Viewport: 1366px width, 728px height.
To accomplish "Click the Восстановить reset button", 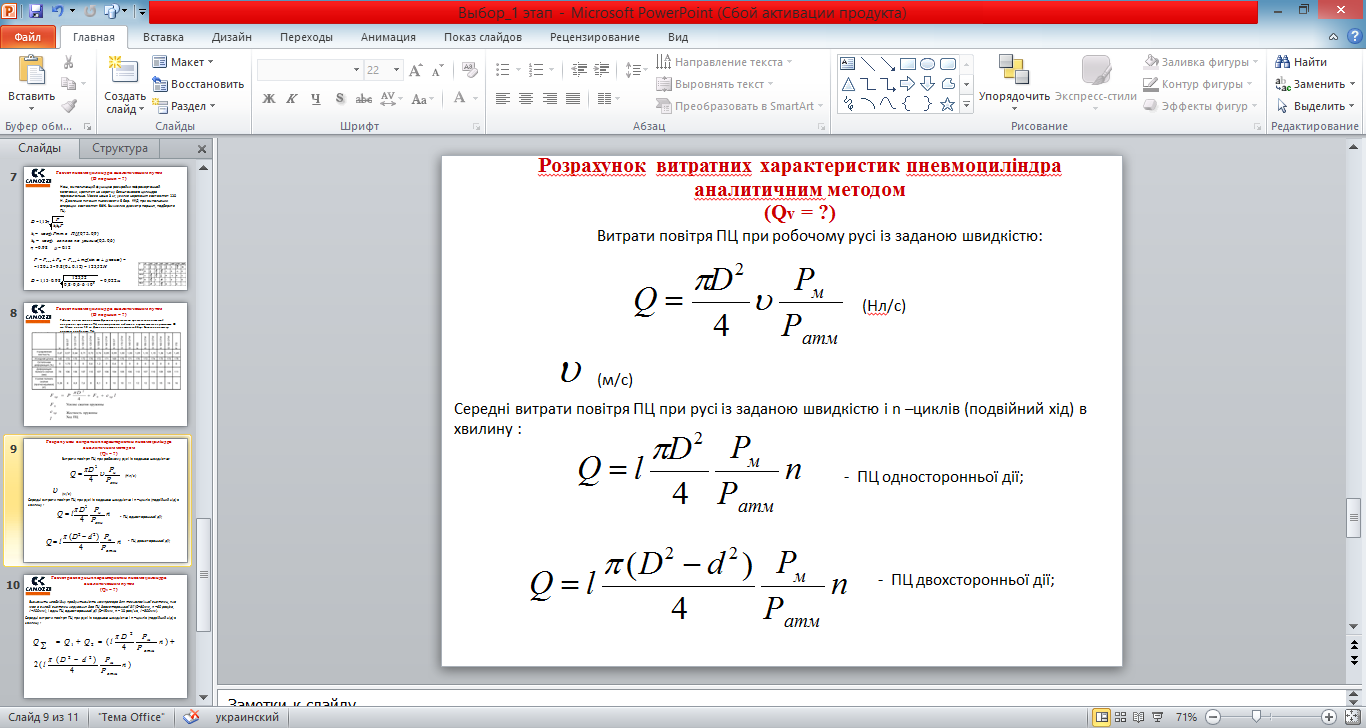I will (199, 84).
